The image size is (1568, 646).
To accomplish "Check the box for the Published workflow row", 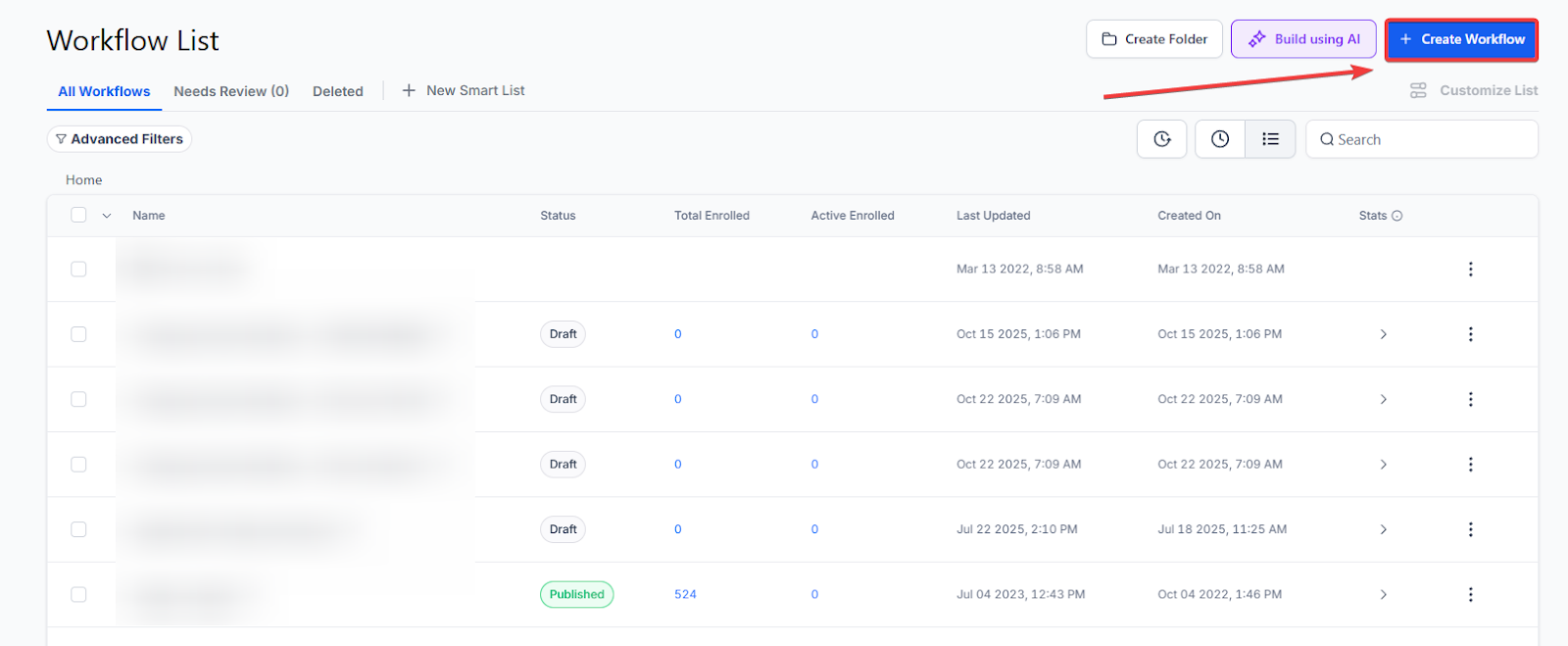I will (78, 594).
